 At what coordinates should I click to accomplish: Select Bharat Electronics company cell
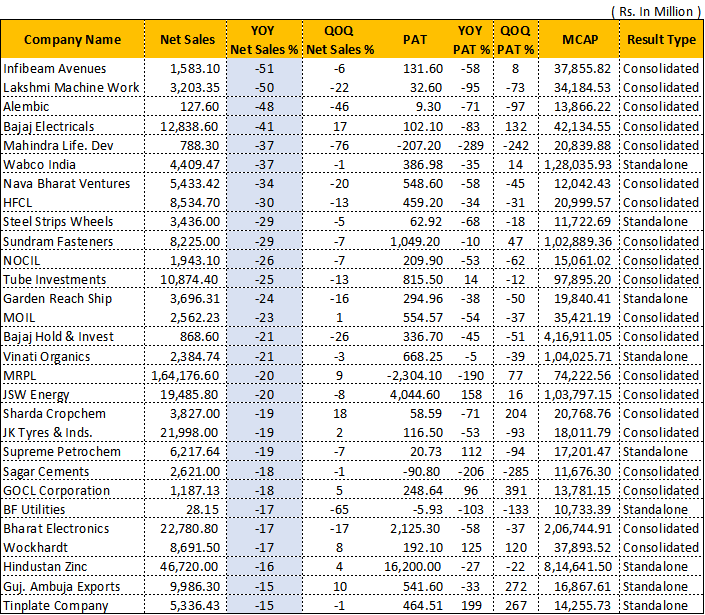[56, 528]
